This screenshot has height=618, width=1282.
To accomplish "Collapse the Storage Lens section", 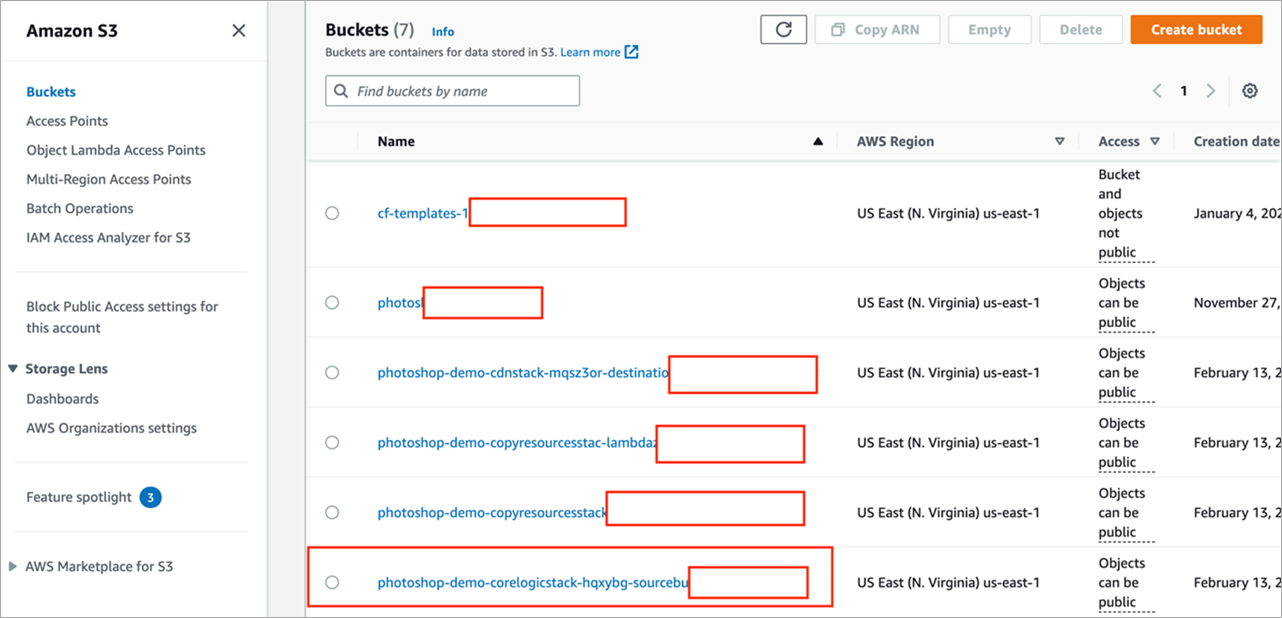I will (13, 369).
